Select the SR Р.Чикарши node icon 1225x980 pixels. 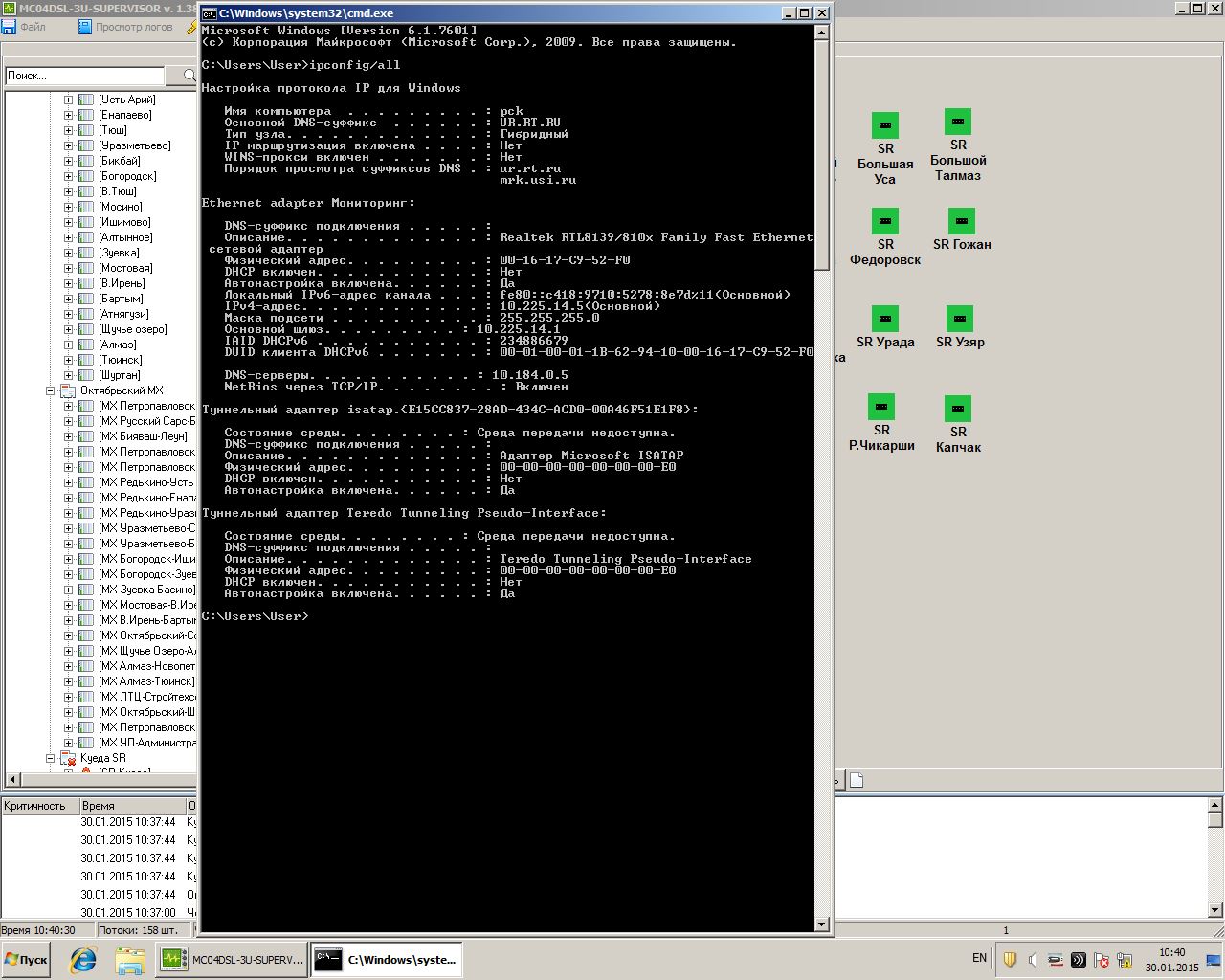click(881, 407)
